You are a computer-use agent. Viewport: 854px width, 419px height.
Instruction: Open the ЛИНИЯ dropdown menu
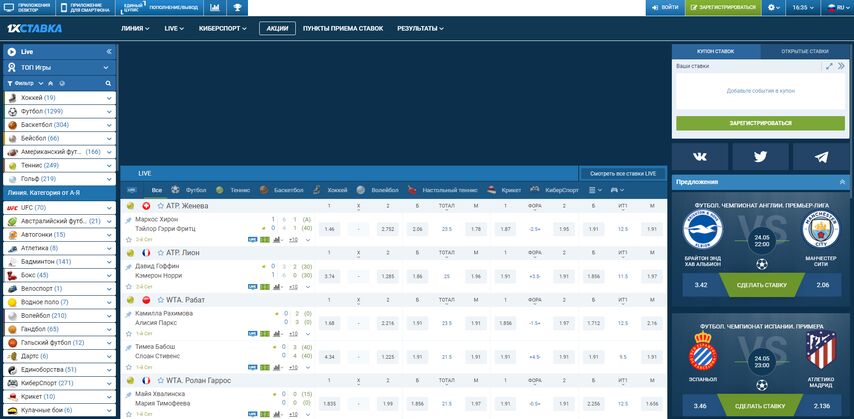point(135,28)
